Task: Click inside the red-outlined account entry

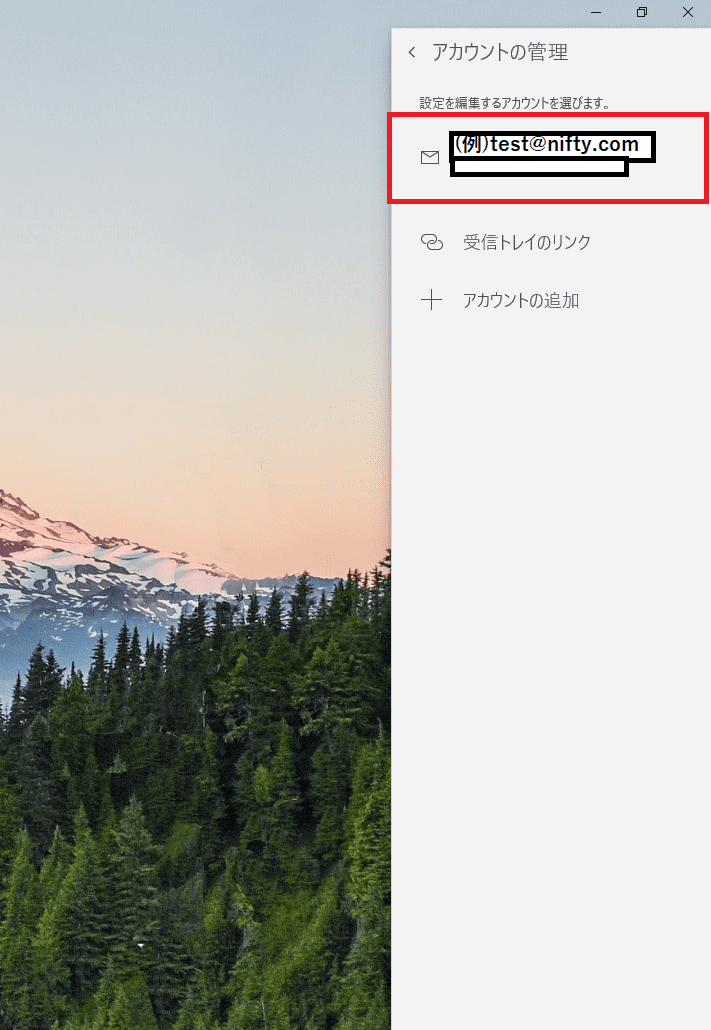Action: click(548, 158)
